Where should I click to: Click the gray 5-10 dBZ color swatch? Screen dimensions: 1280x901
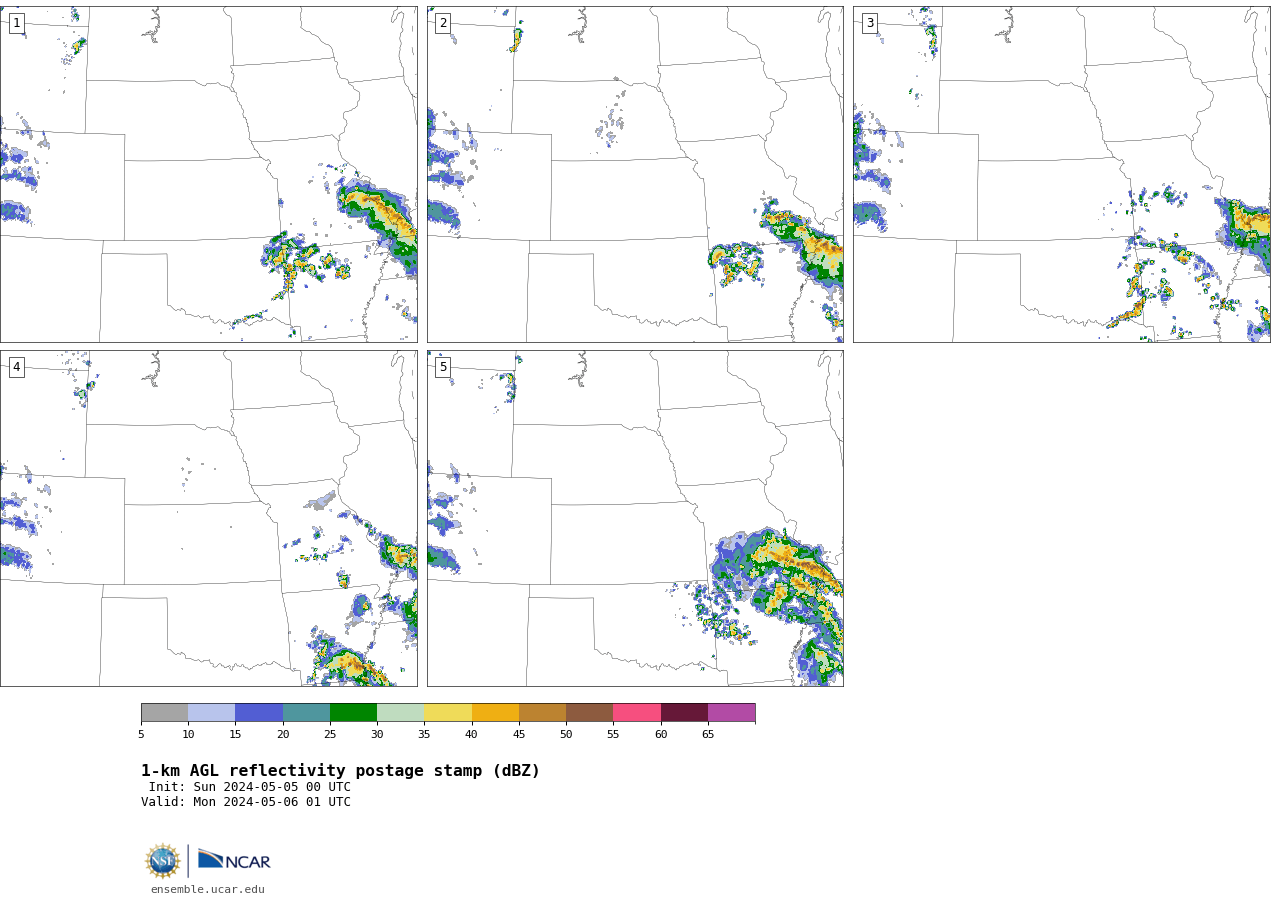pyautogui.click(x=164, y=712)
